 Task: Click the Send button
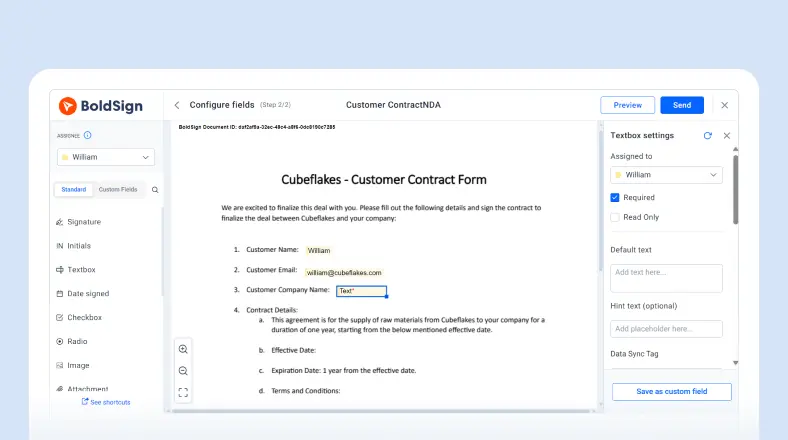point(682,105)
